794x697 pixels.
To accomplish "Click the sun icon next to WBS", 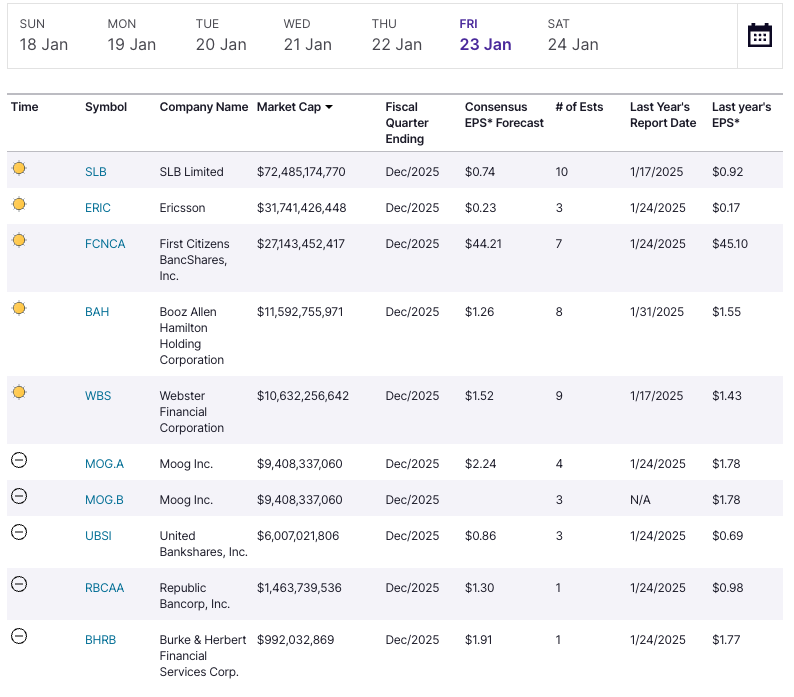I will click(19, 393).
